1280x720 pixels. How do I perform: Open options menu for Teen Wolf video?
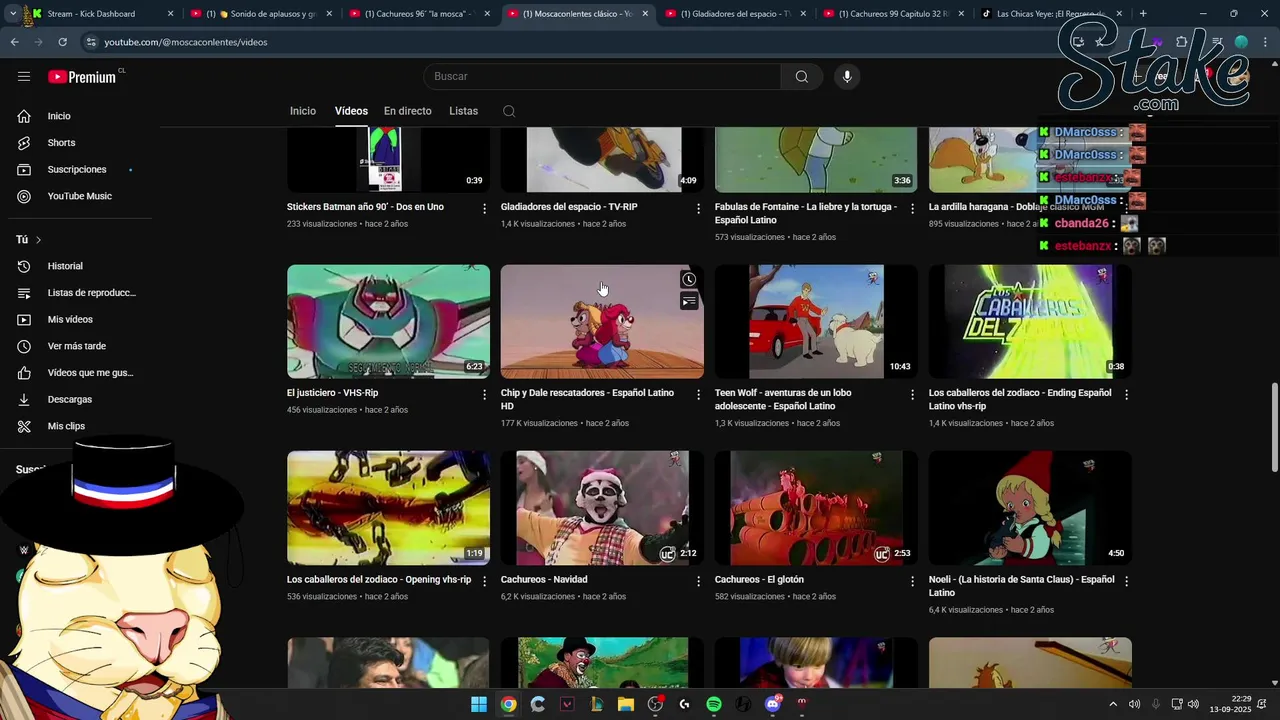(912, 395)
